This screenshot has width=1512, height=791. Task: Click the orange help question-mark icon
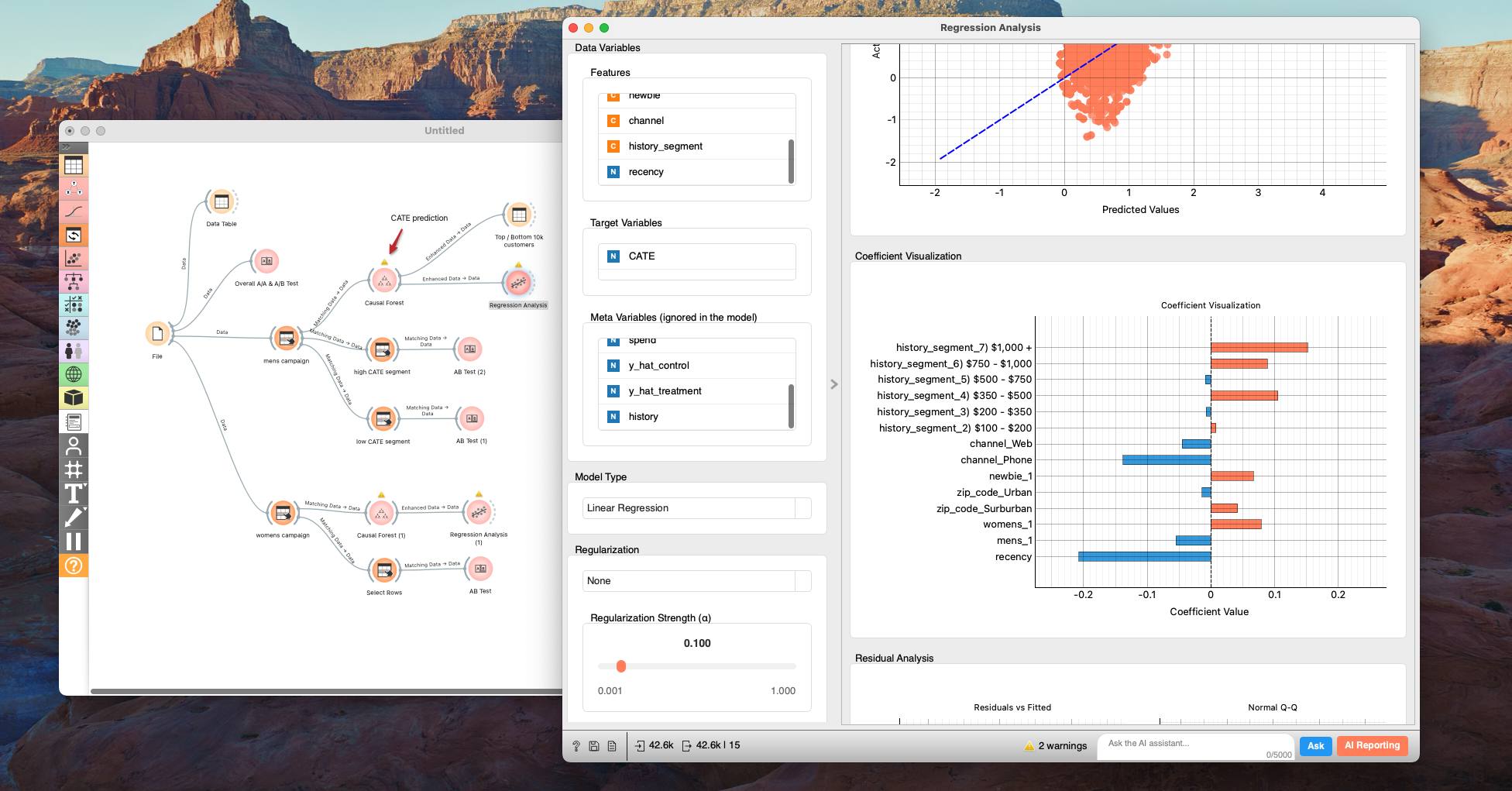pyautogui.click(x=74, y=566)
